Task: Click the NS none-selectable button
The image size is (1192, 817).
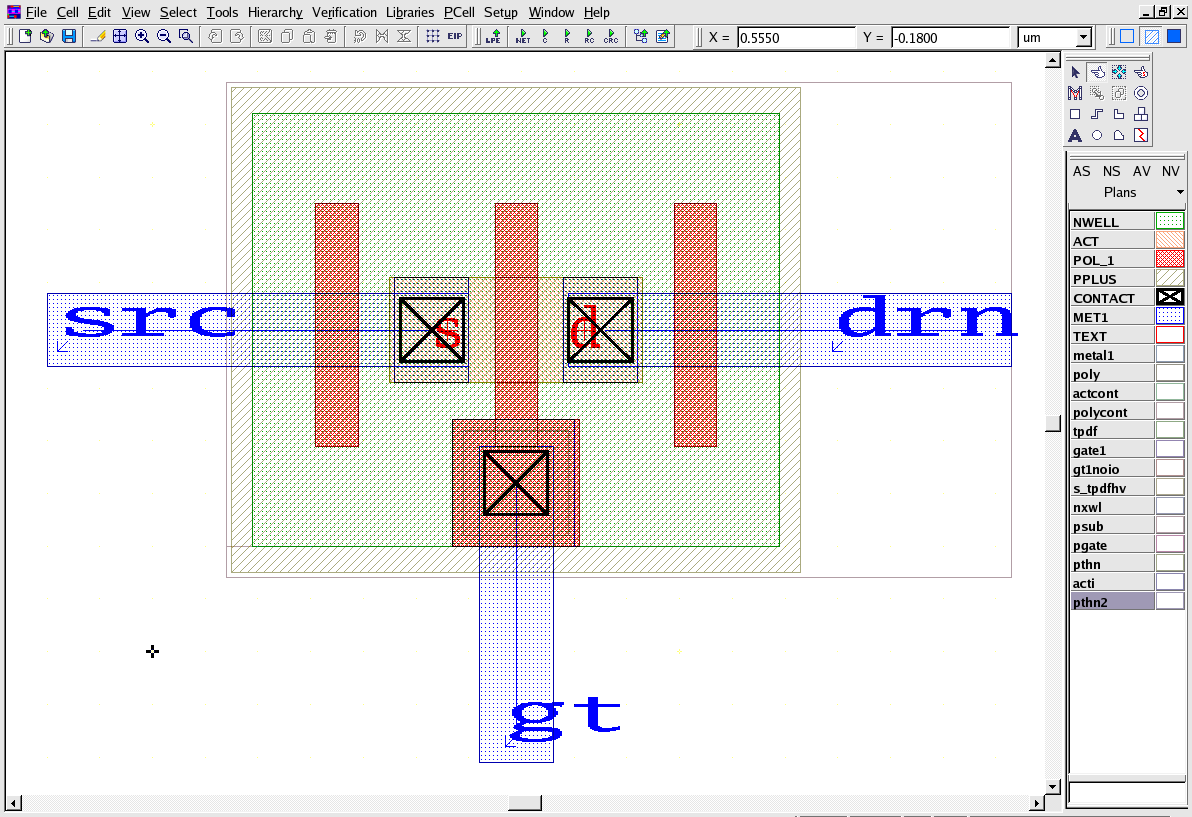Action: [x=1111, y=171]
